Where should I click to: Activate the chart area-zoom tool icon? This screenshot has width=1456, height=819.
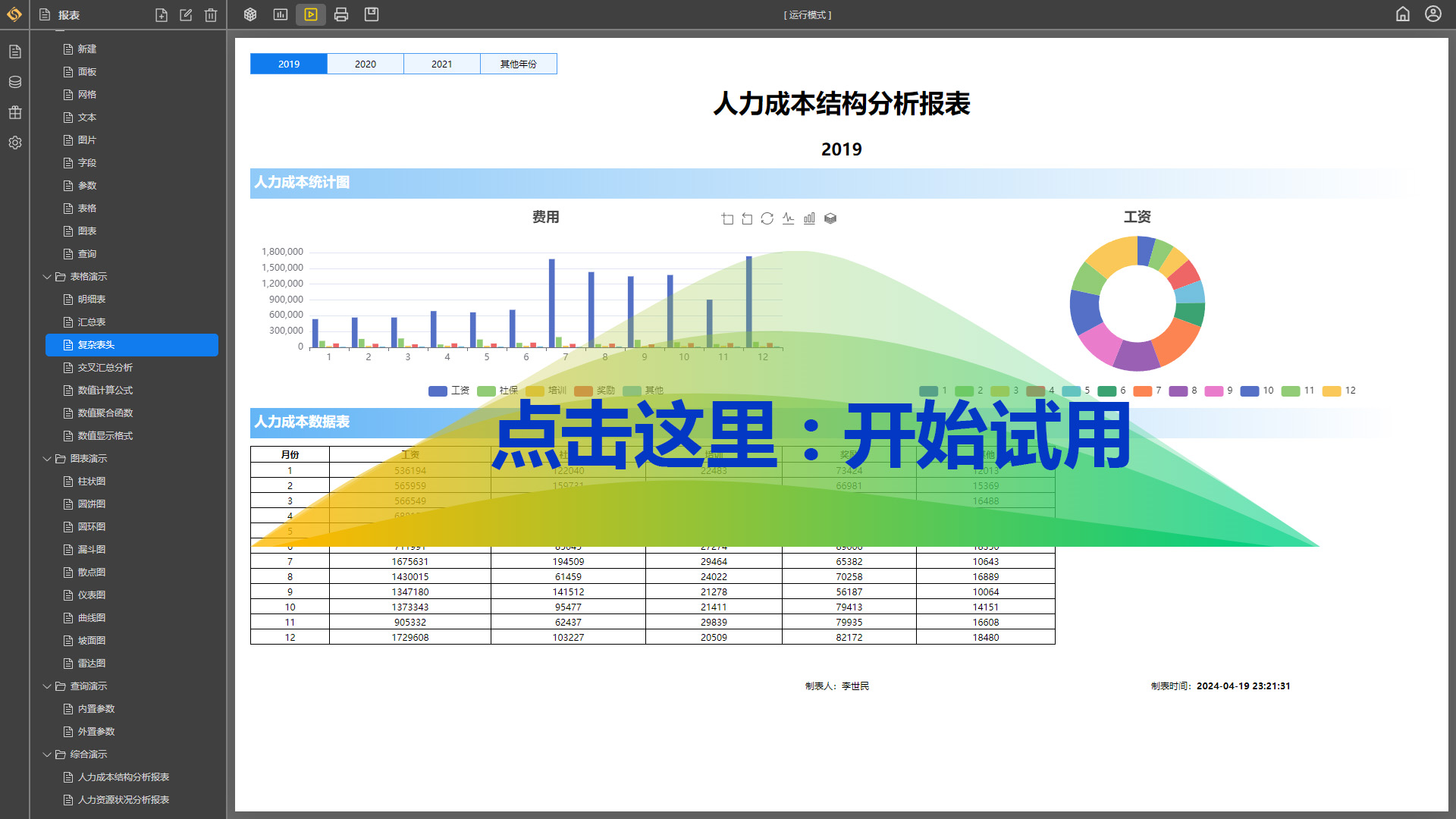point(727,218)
